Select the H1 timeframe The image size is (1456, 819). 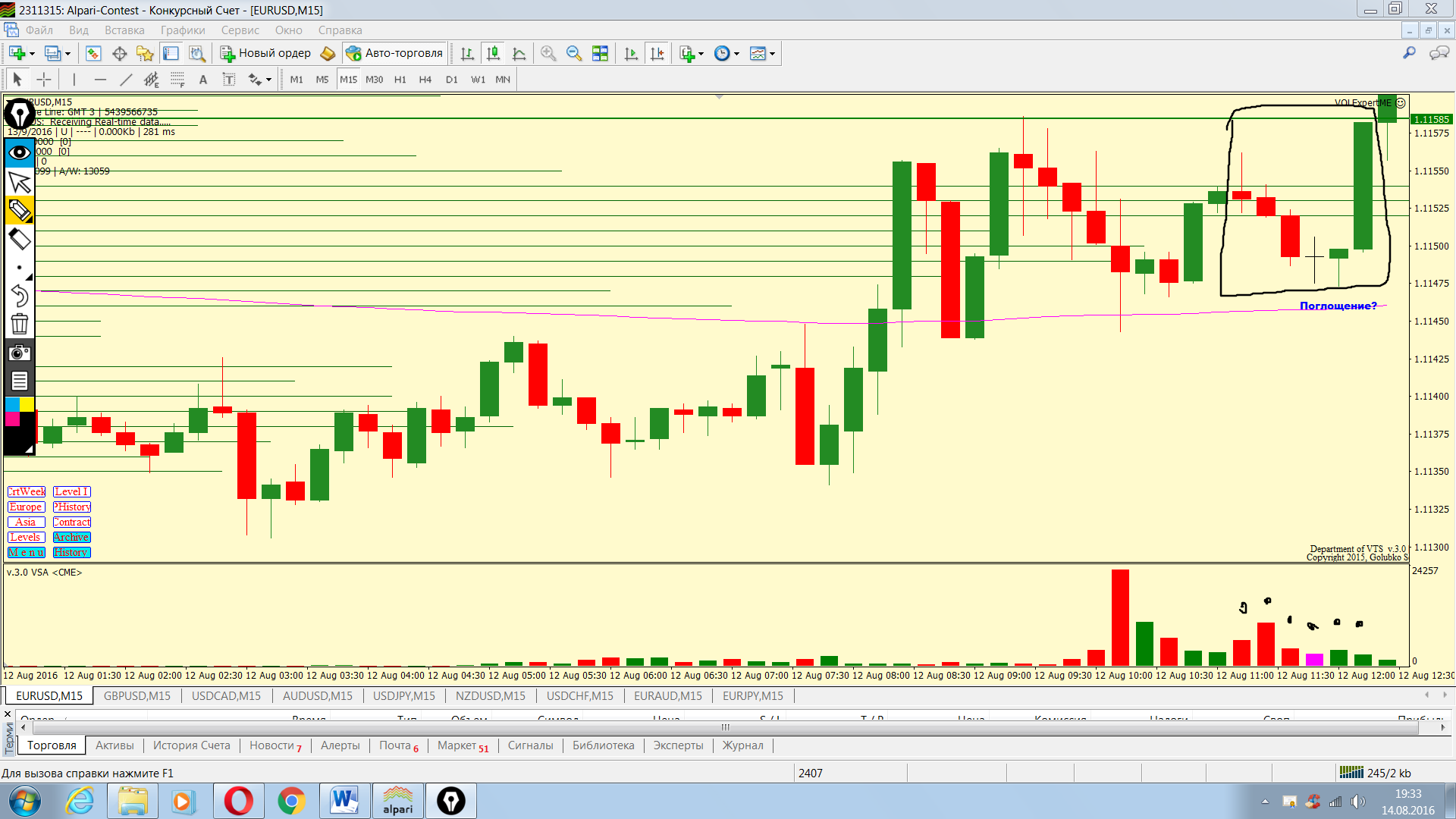tap(400, 80)
